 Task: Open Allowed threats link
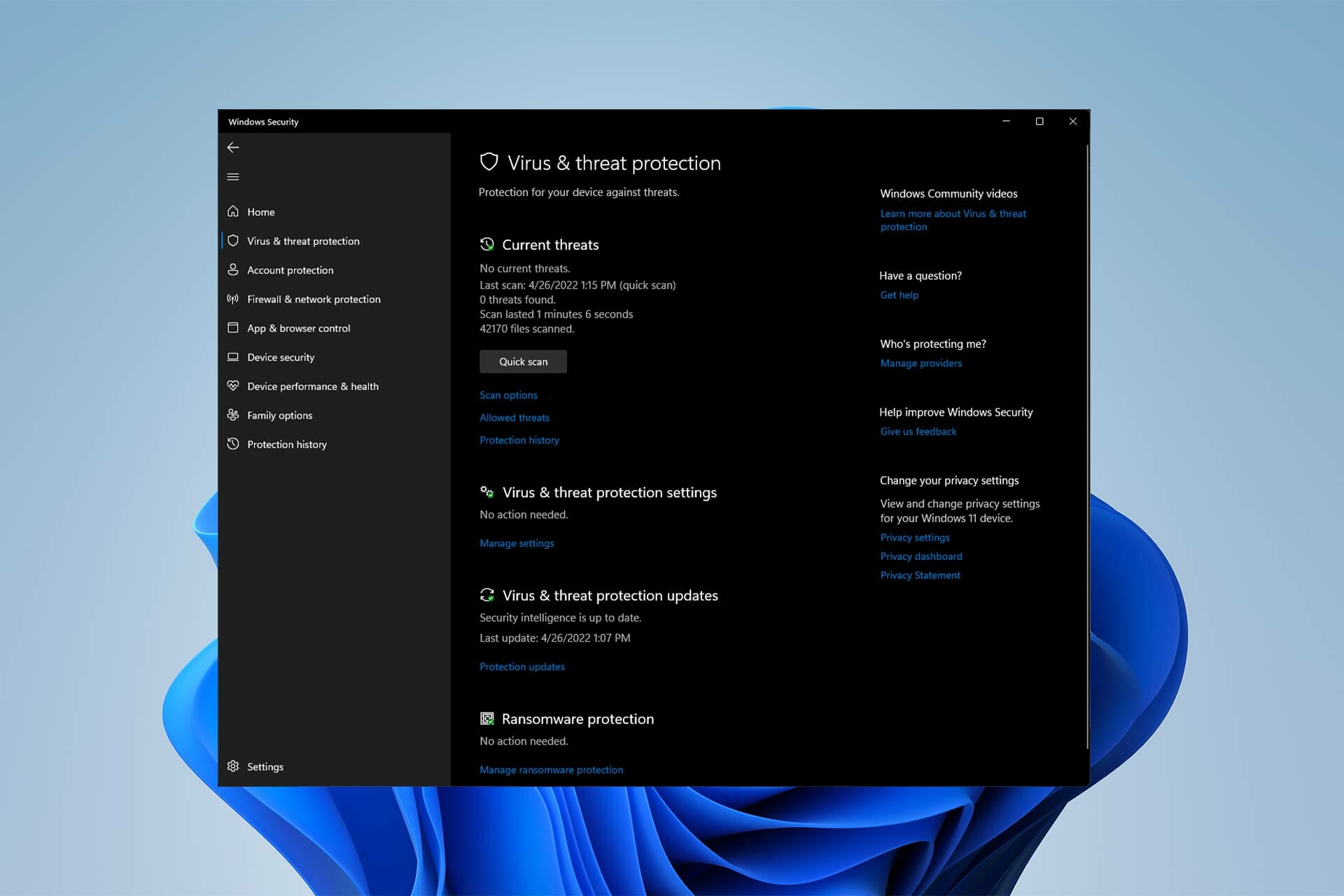click(x=514, y=418)
